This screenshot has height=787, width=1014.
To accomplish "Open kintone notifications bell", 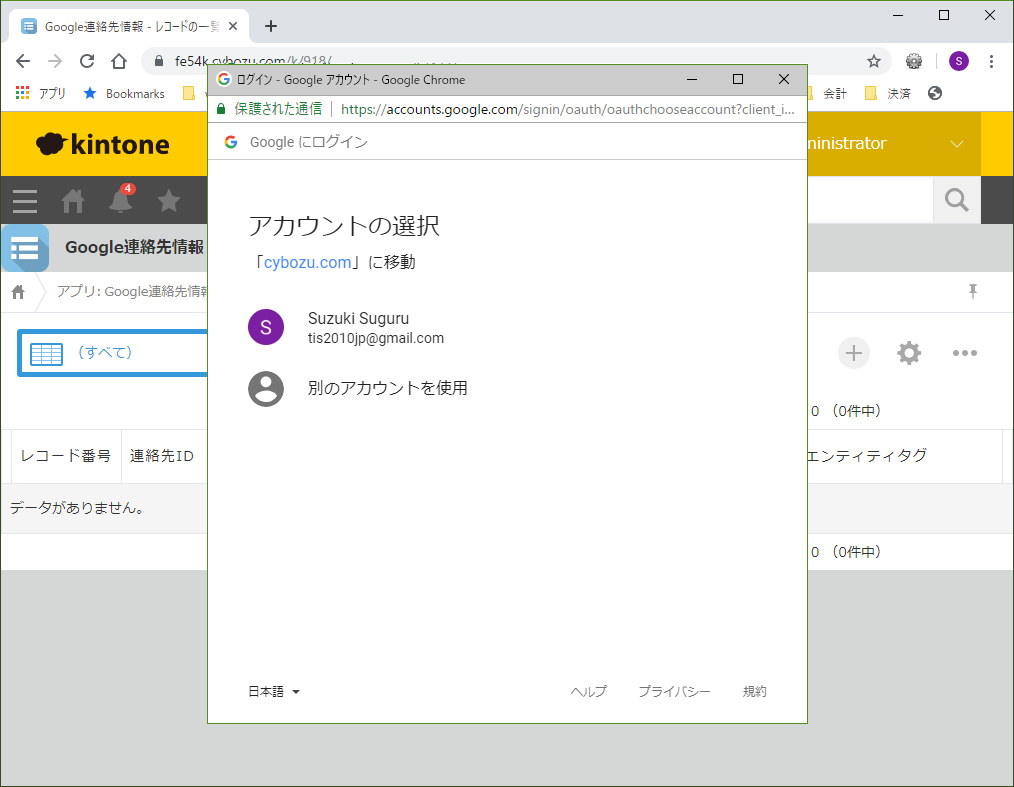I will coord(121,199).
